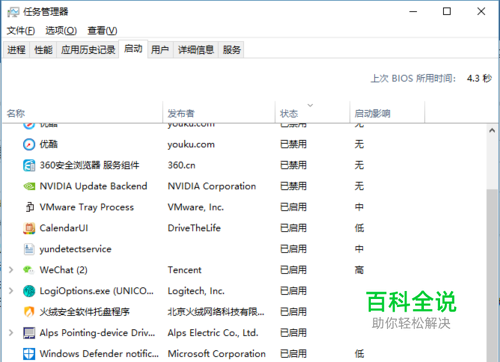Click WeChat's 高 startup impact value
Viewport: 500px width, 362px height.
pos(359,270)
